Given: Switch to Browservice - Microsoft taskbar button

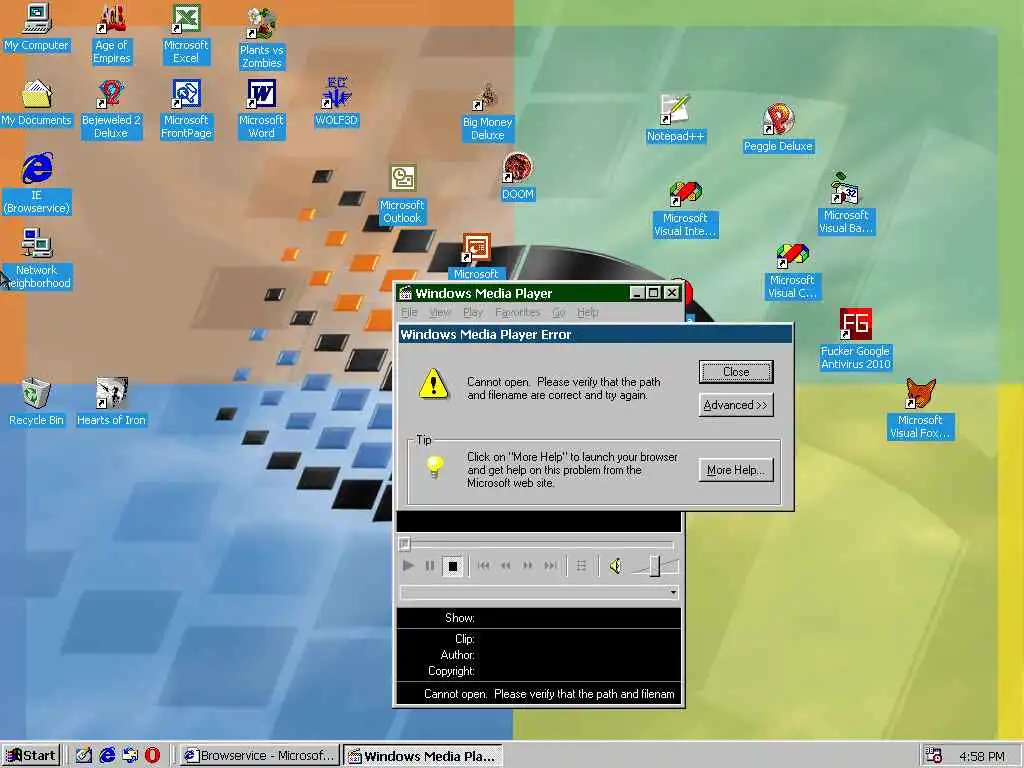Looking at the screenshot, I should 260,756.
